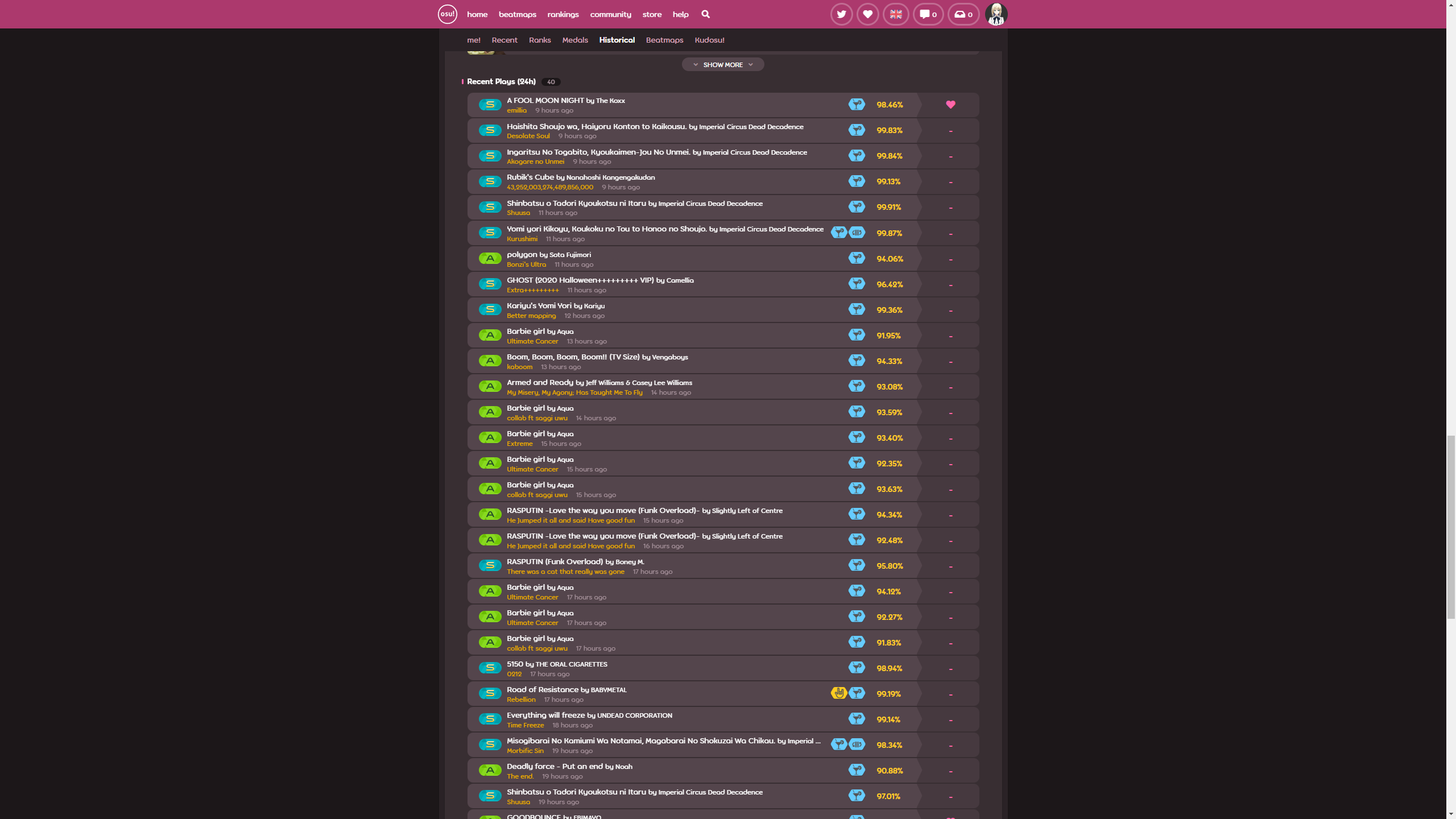
Task: Click the 40 plays count badge
Action: click(x=551, y=82)
